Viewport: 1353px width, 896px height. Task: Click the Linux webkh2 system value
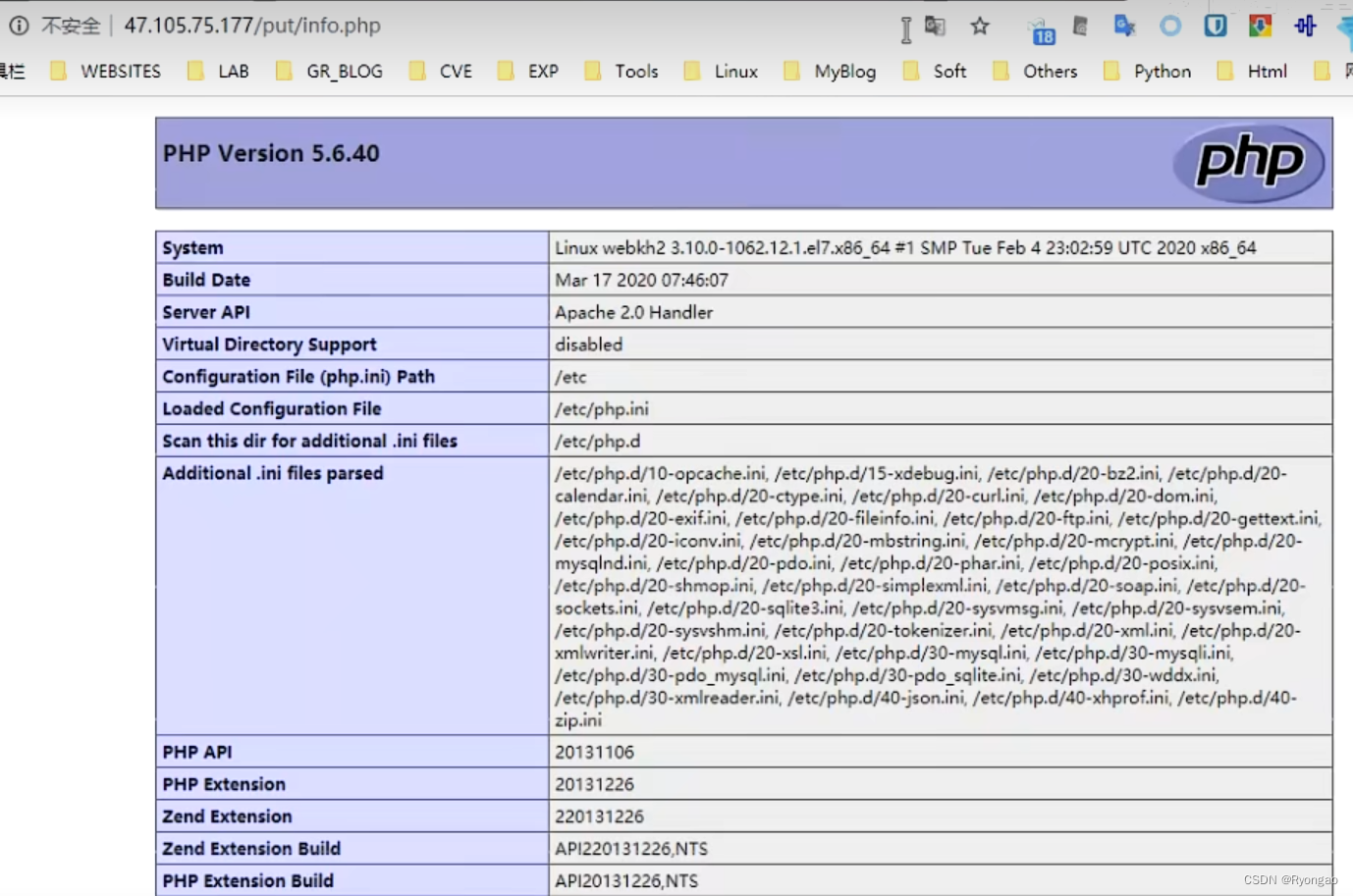click(905, 247)
